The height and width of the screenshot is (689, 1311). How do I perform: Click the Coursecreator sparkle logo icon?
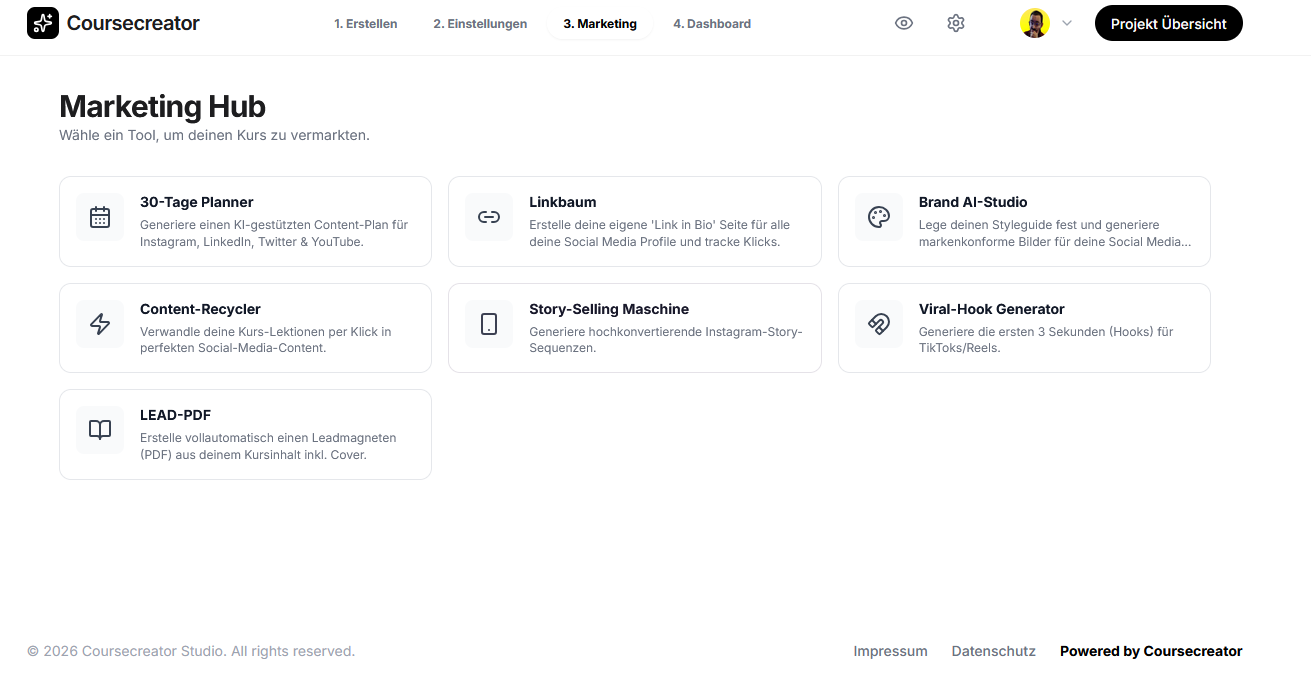[43, 23]
